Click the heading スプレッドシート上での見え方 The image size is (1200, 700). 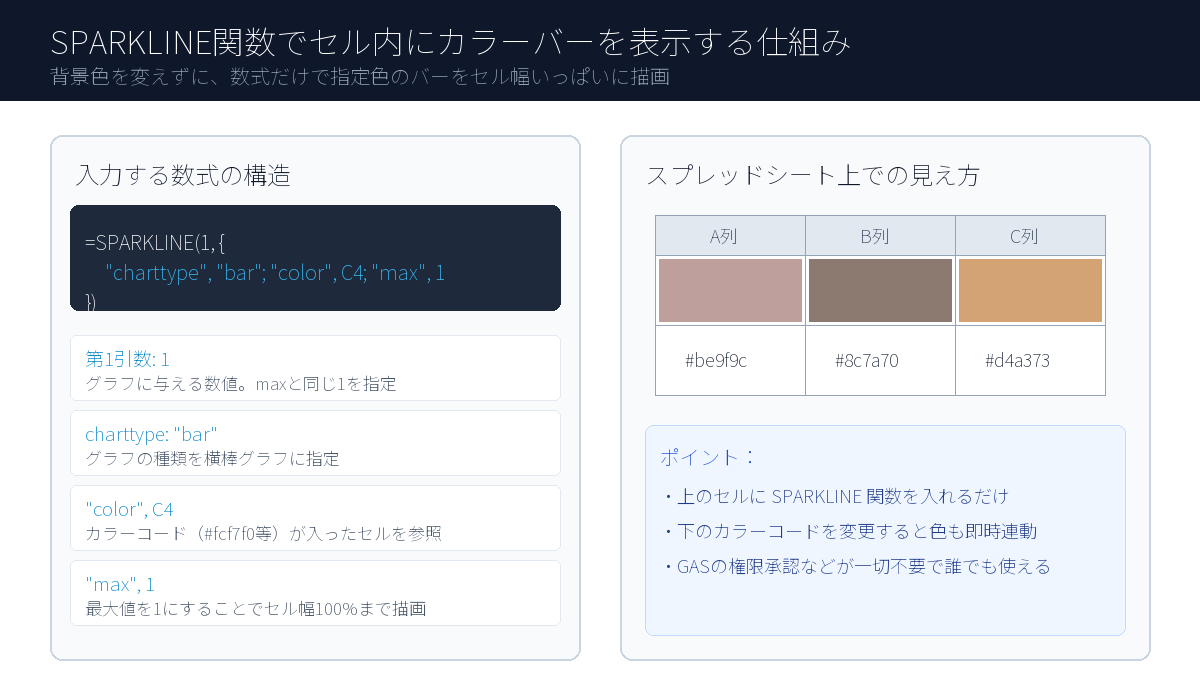(813, 176)
